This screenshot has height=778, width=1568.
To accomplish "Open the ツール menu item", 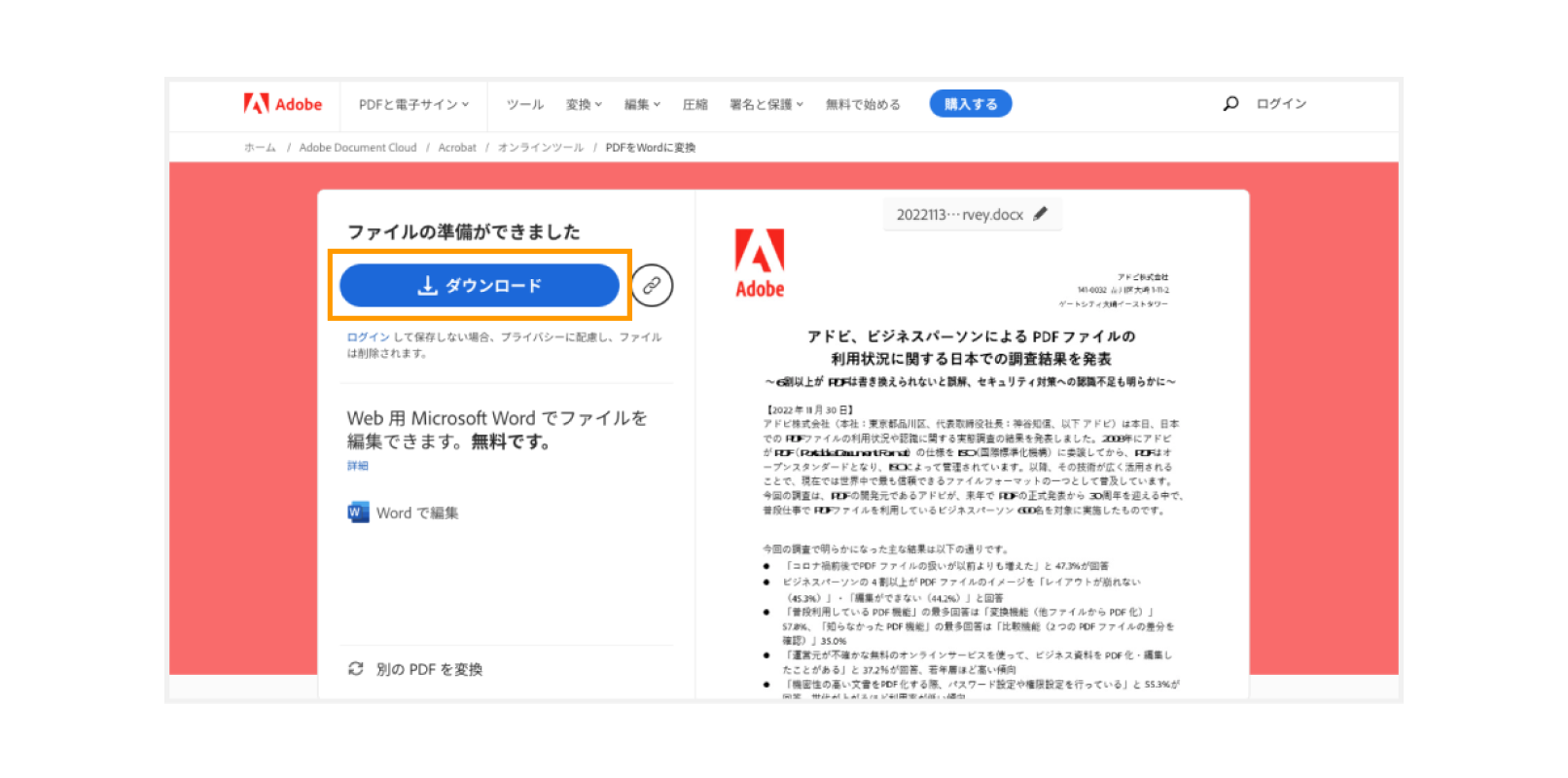I will click(x=524, y=104).
